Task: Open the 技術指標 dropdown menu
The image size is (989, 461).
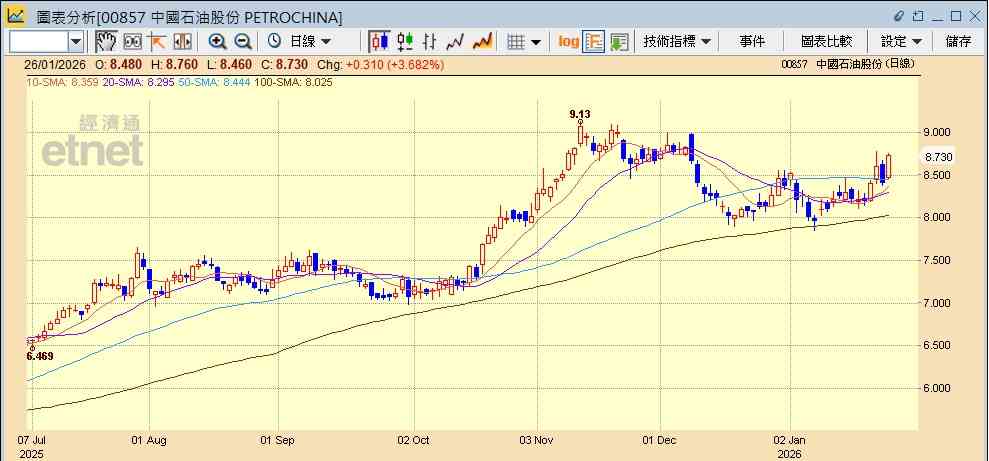Action: pyautogui.click(x=677, y=42)
